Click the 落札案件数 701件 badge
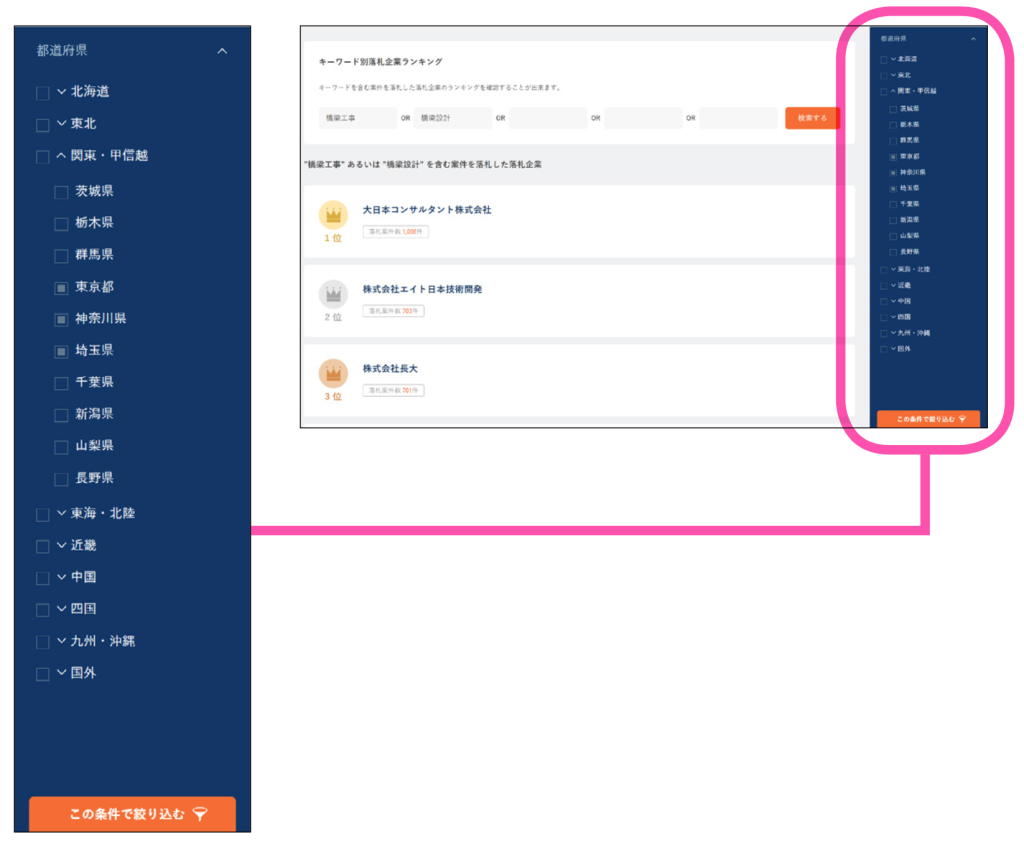Screen dimensions: 1024x844 [x=394, y=391]
